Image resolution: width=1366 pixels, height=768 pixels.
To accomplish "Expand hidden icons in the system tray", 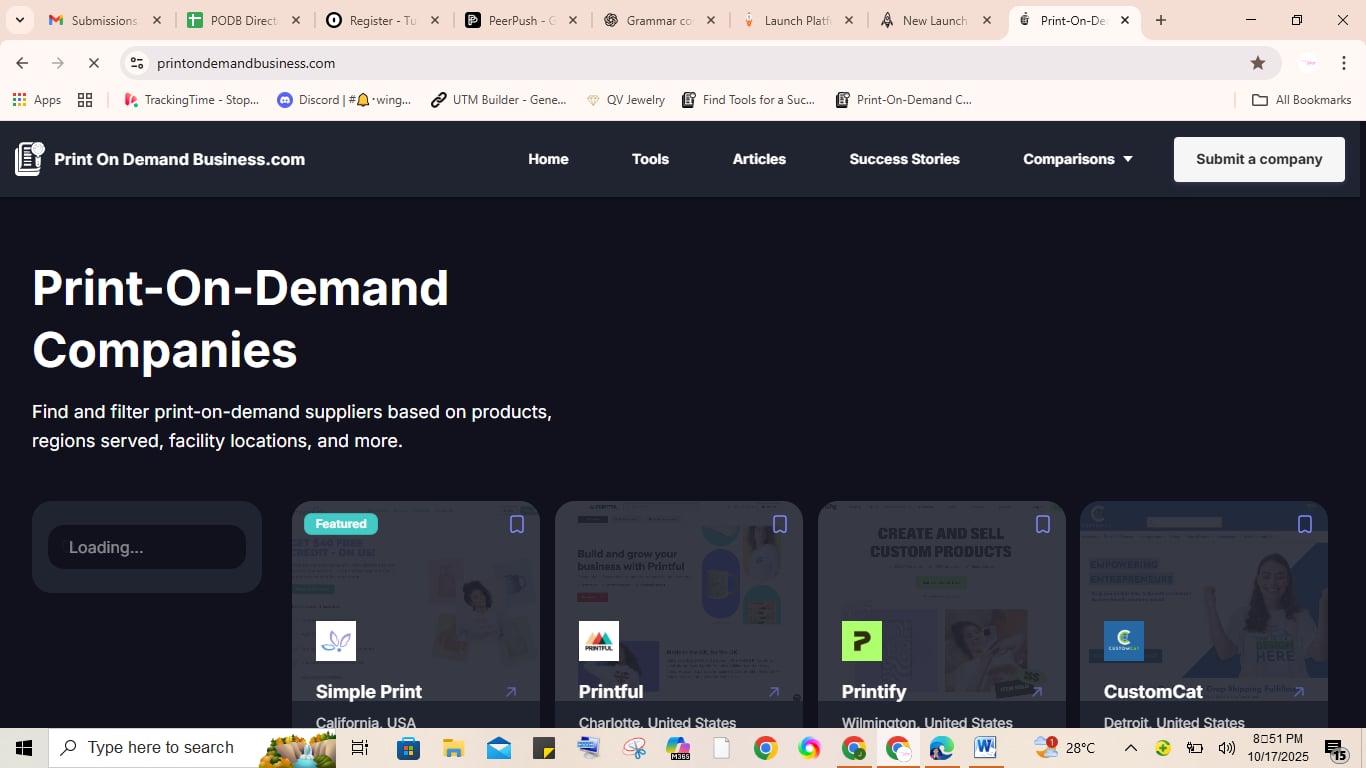I will coord(1130,747).
